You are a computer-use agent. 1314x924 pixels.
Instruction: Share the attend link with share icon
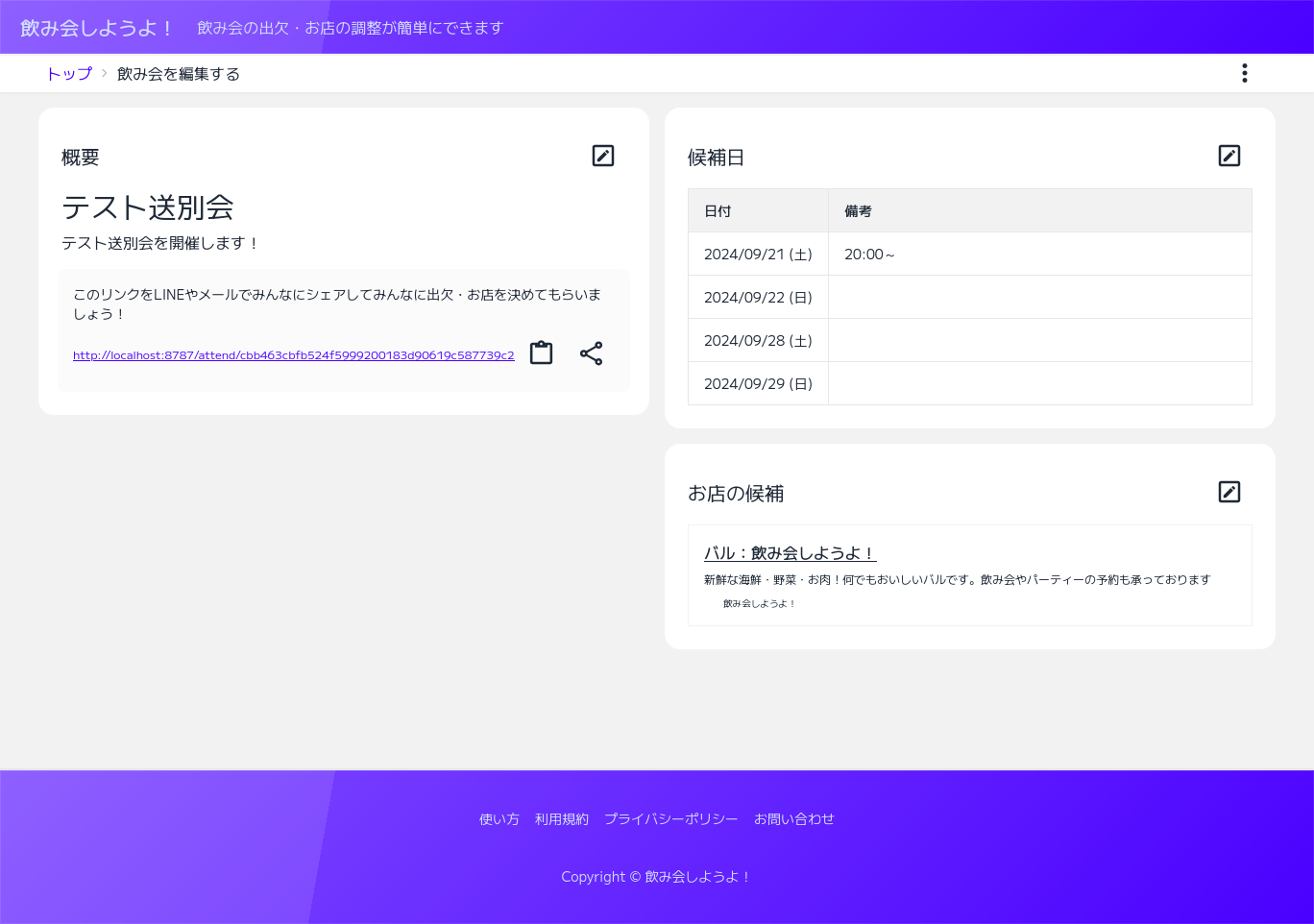point(592,353)
